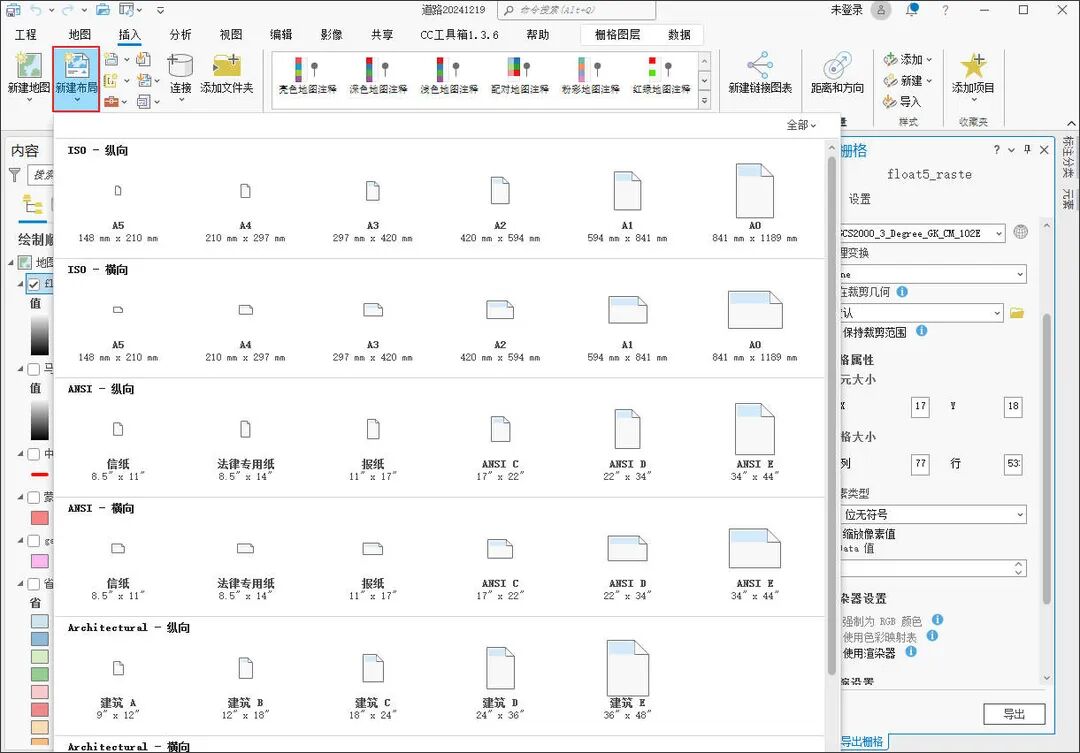Expand the map notes gallery more arrow
1080x753 pixels.
point(704,101)
